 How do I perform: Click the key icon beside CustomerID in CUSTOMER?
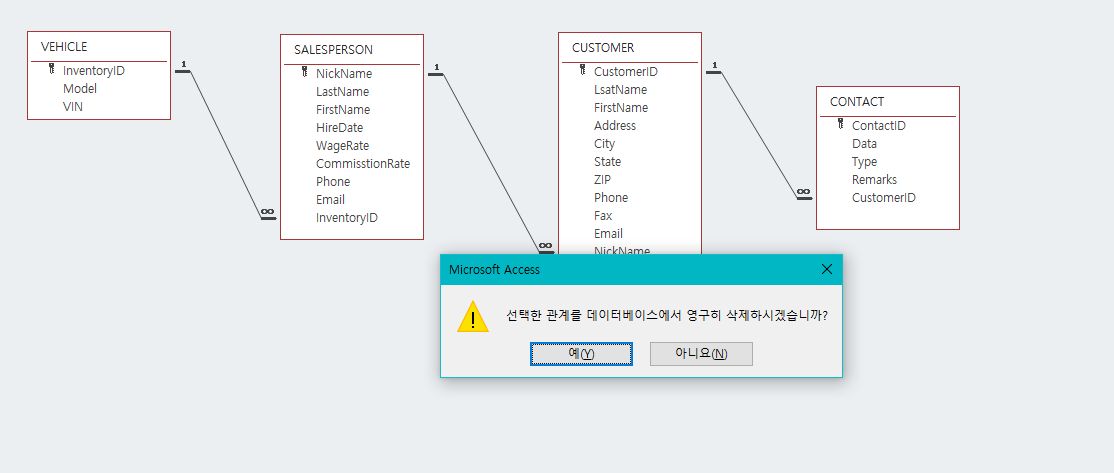pyautogui.click(x=582, y=70)
